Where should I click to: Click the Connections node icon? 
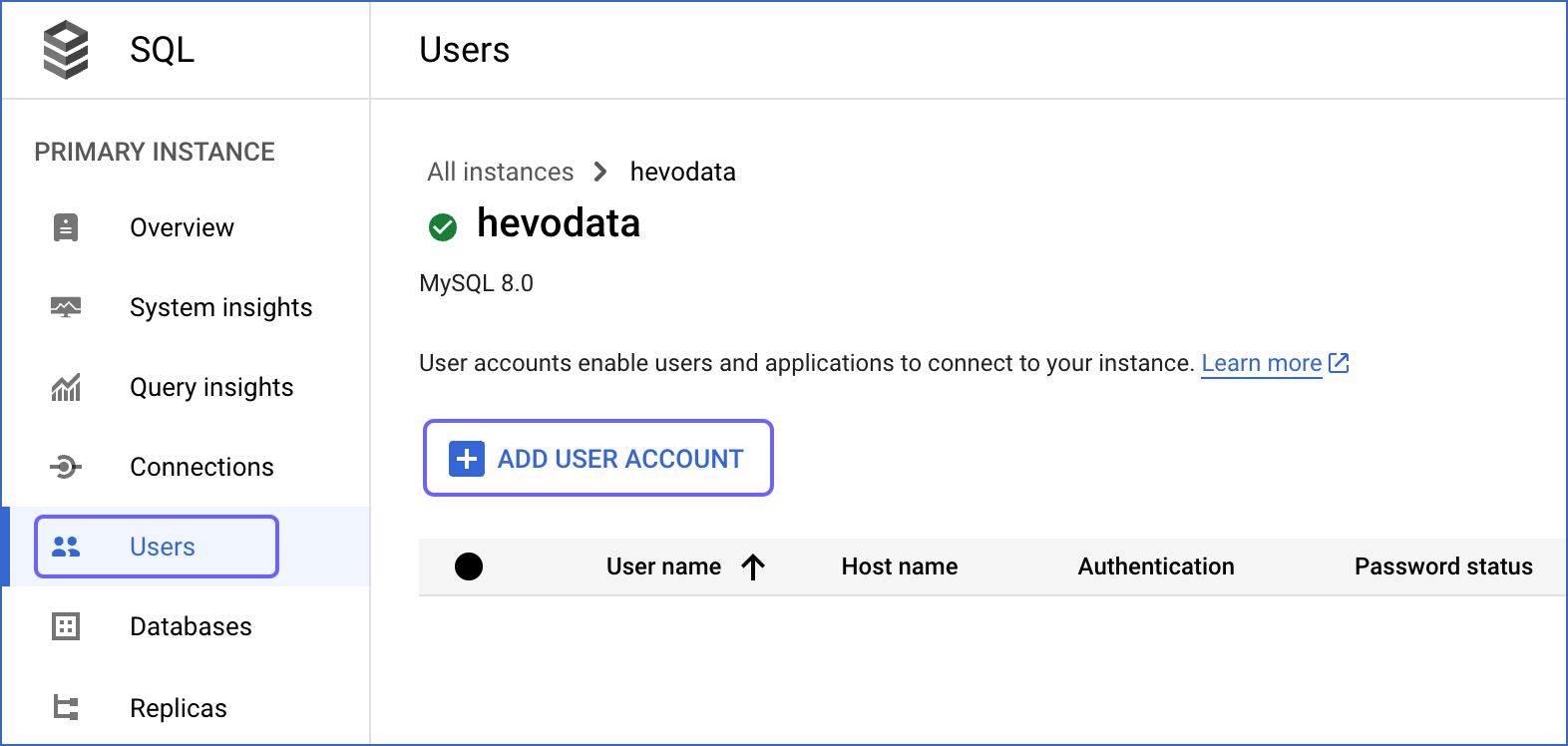(x=66, y=467)
